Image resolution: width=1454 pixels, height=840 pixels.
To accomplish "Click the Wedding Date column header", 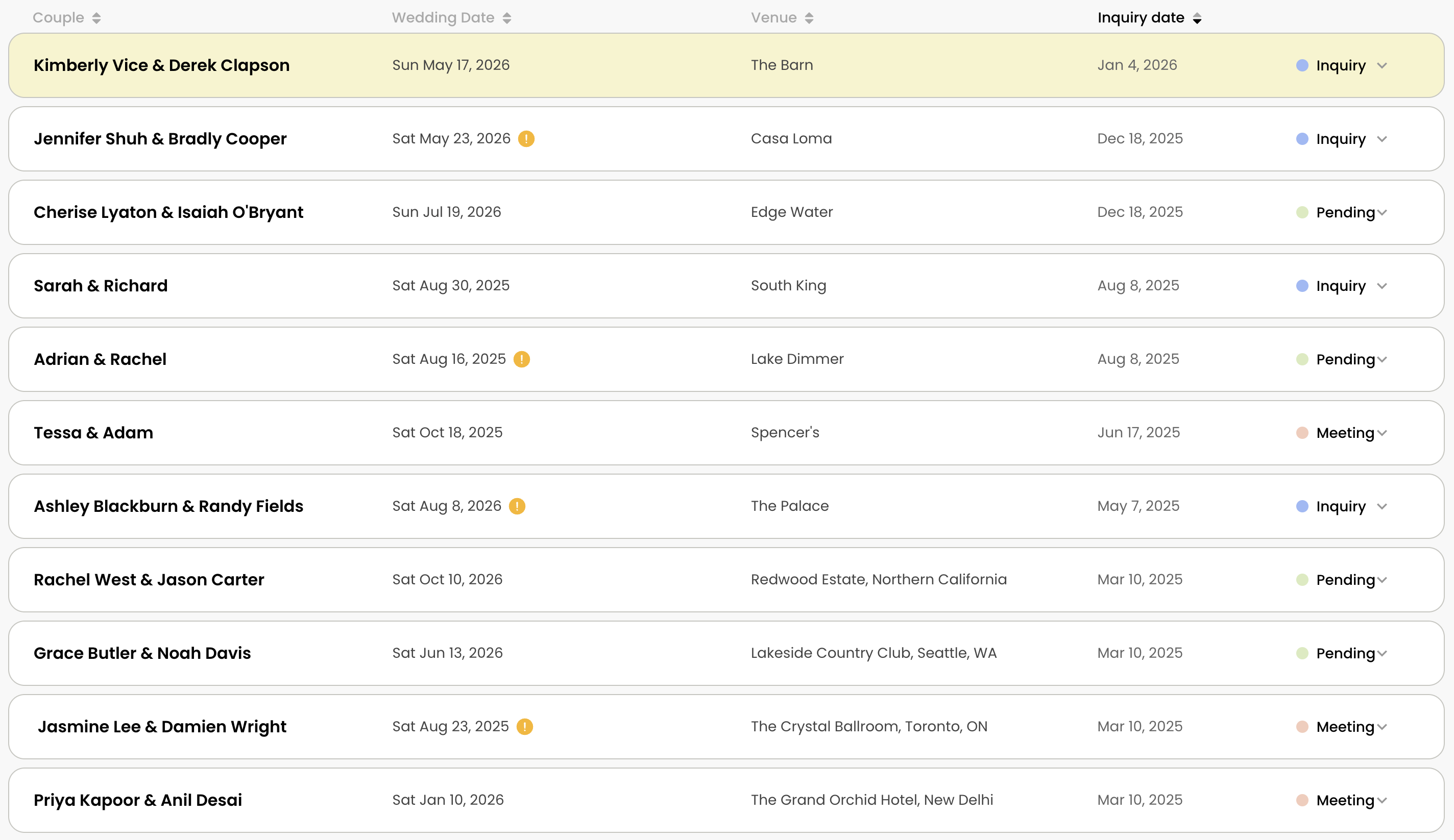I will point(443,18).
